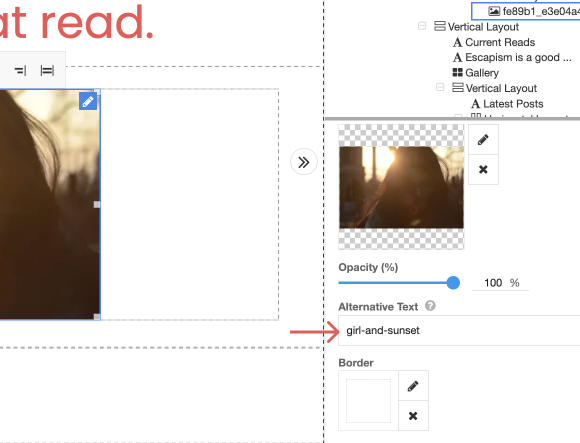Select the fe89b1_e3e04a image tree item
The width and height of the screenshot is (580, 443).
click(533, 11)
